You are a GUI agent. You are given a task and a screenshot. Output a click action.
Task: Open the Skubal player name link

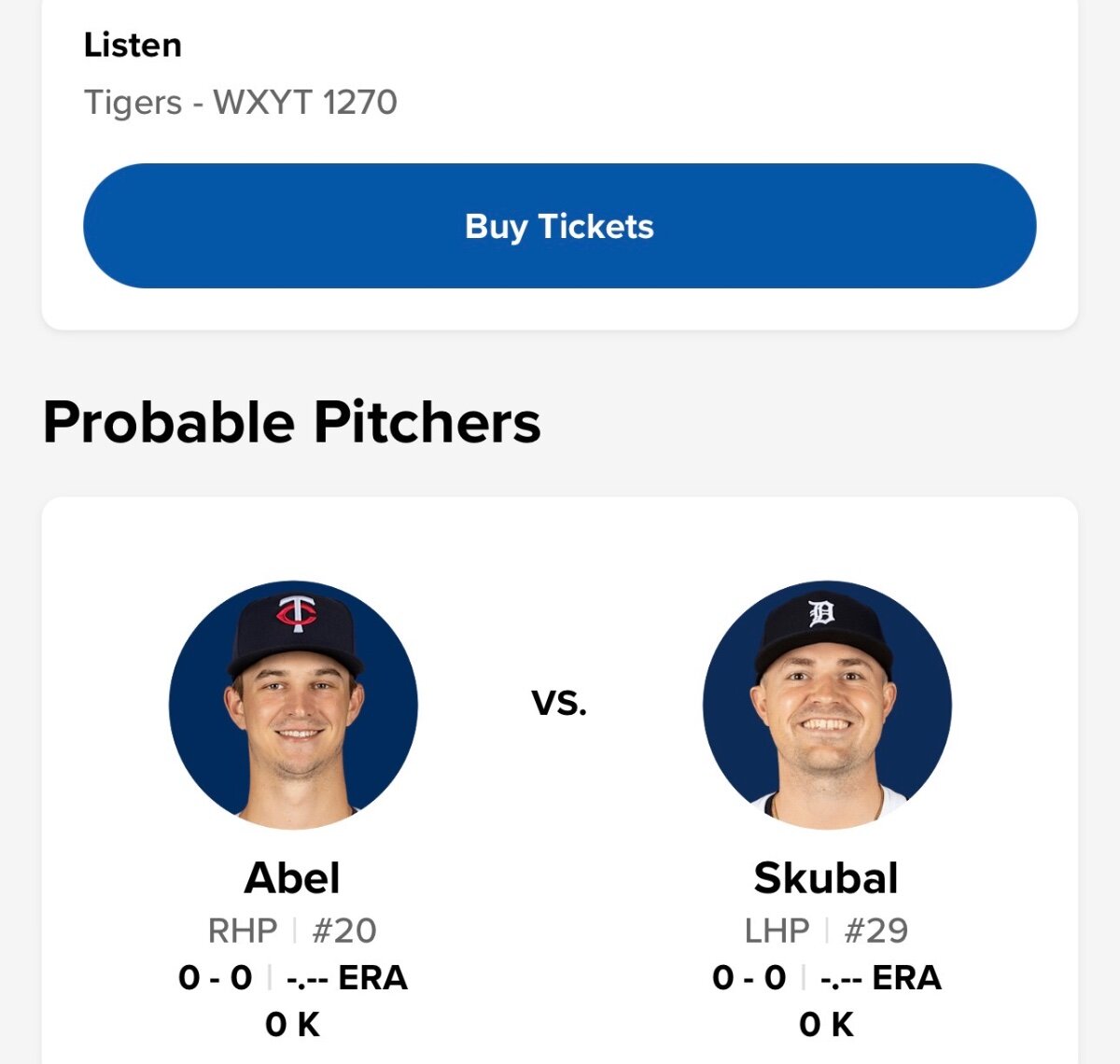(826, 877)
